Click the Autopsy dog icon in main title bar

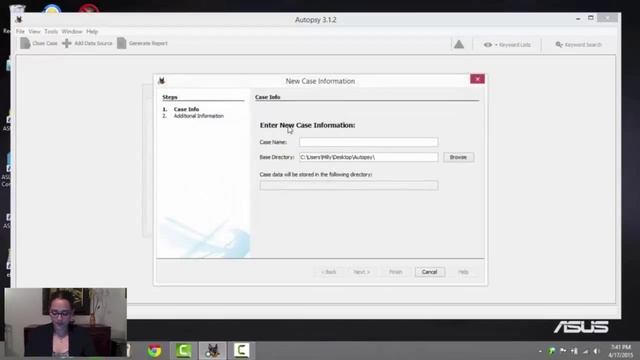click(x=19, y=19)
